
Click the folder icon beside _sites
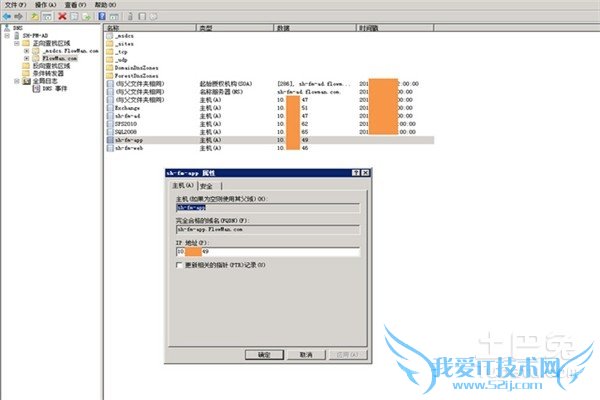(110, 44)
